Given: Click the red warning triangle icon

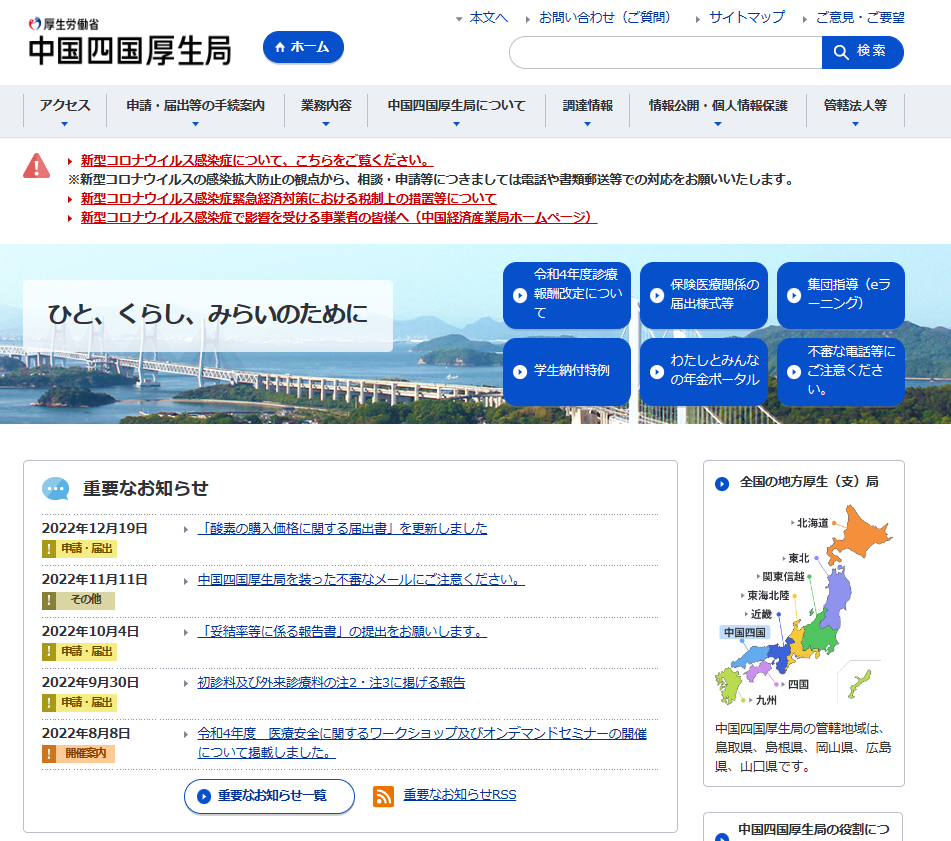Looking at the screenshot, I should 37,166.
